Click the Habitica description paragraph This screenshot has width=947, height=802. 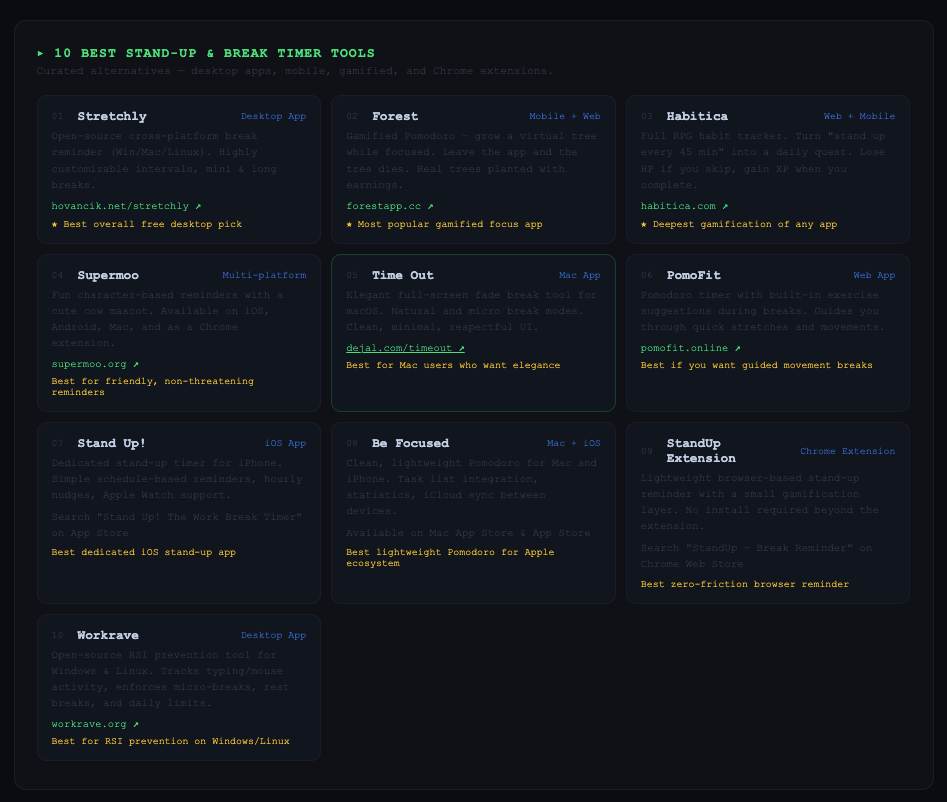pos(763,161)
